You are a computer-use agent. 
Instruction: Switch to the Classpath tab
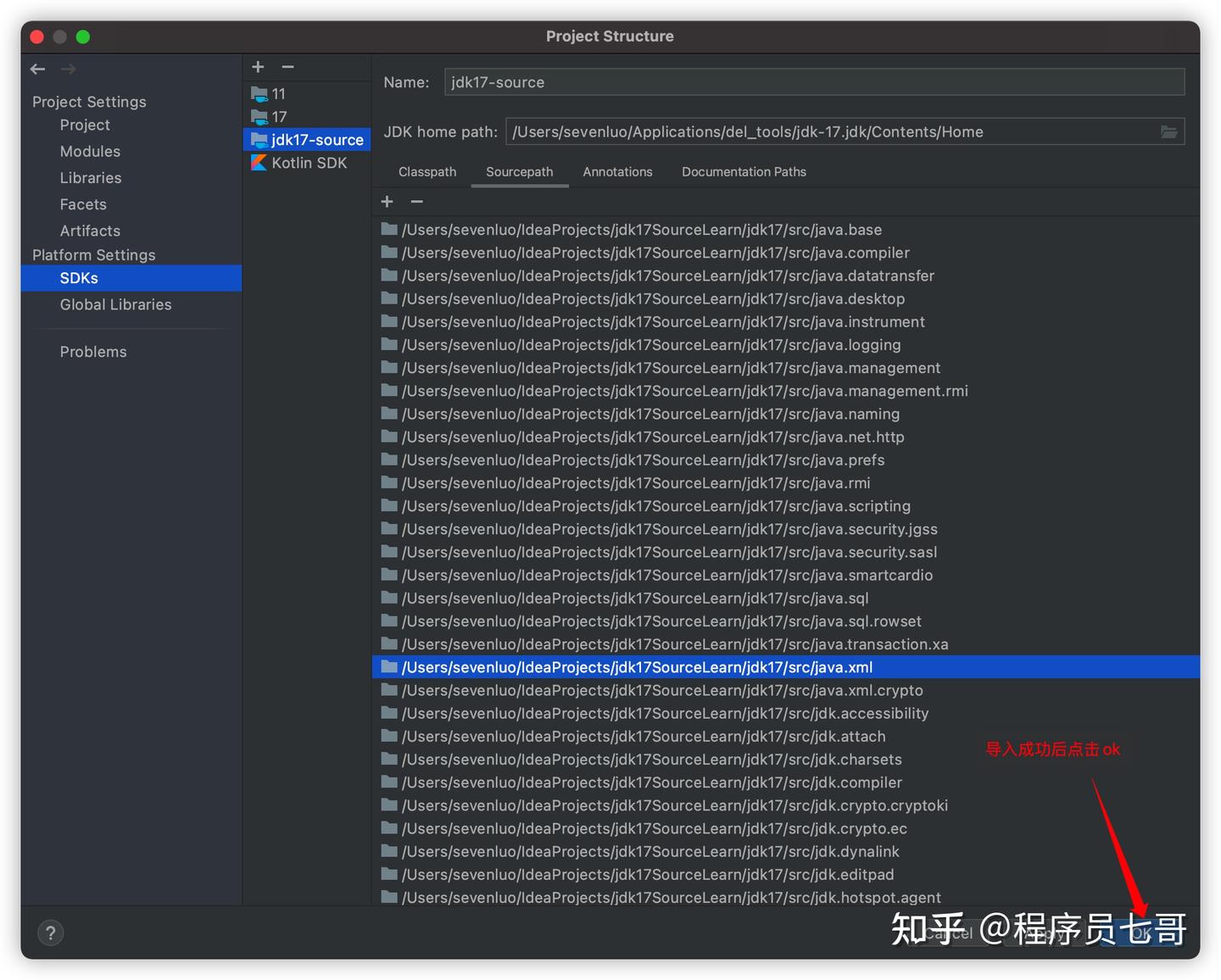pos(427,171)
